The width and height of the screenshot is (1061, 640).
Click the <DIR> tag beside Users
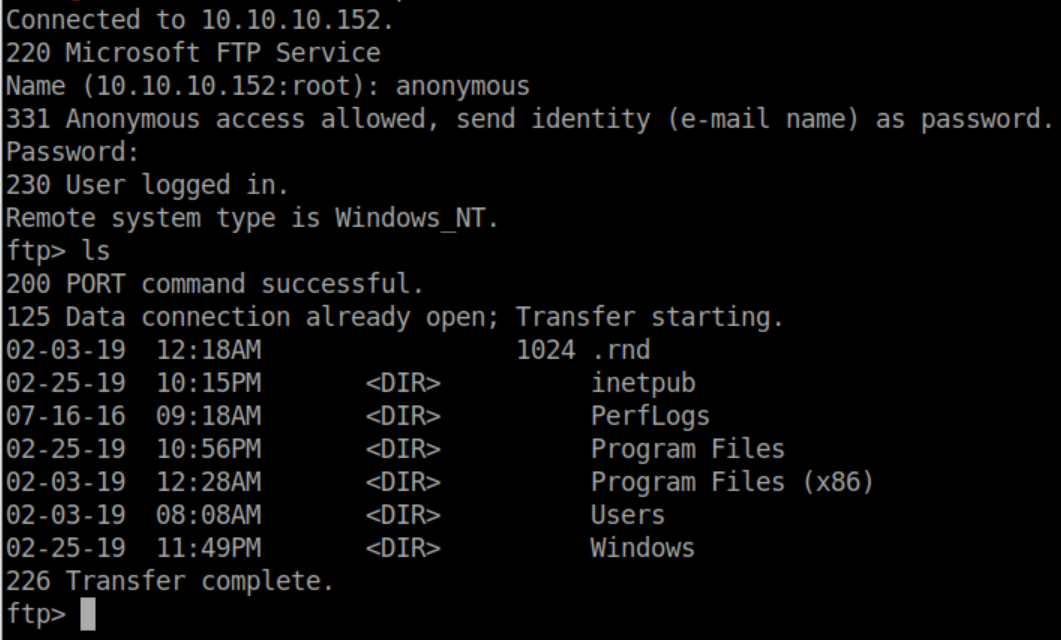pos(402,515)
